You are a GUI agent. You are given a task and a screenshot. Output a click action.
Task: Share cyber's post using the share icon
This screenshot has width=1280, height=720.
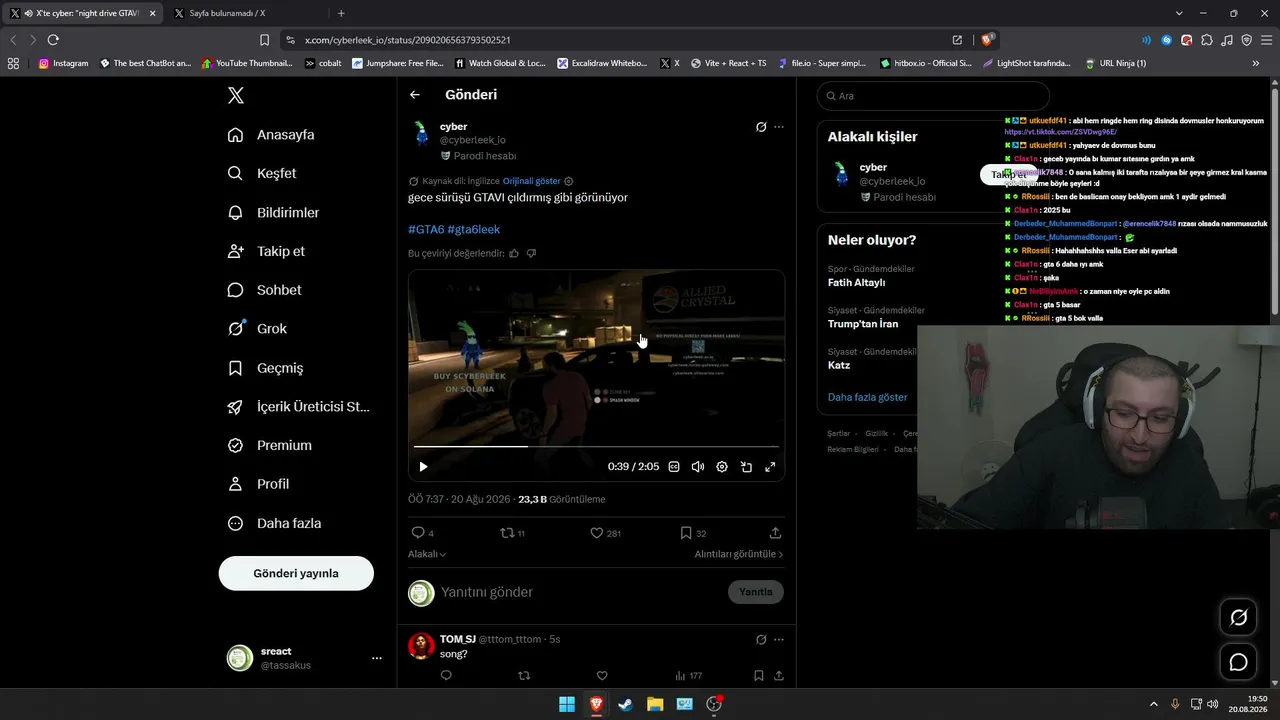click(x=775, y=533)
